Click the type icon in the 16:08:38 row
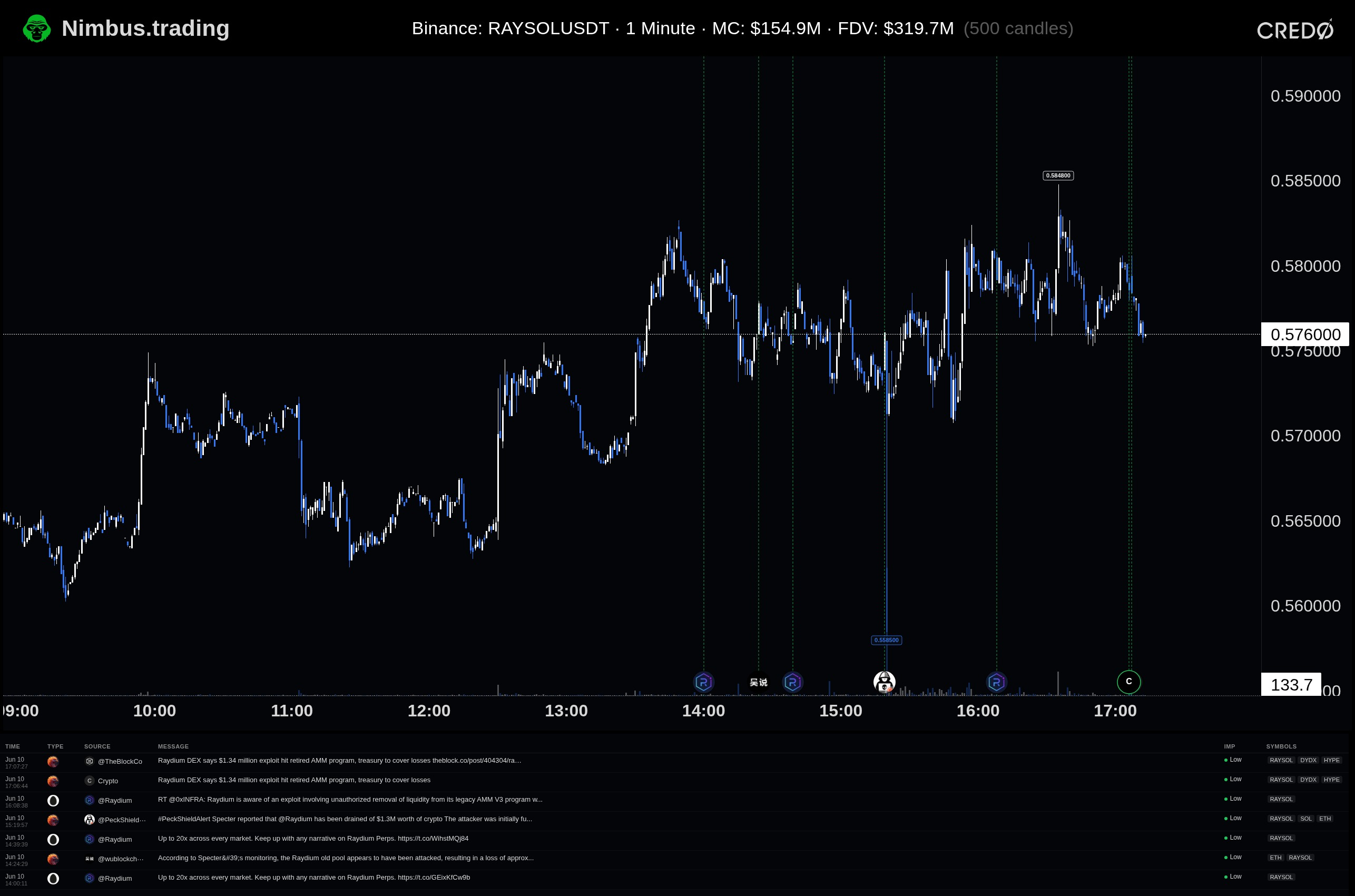Screen dimensions: 1355x896 click(x=53, y=801)
